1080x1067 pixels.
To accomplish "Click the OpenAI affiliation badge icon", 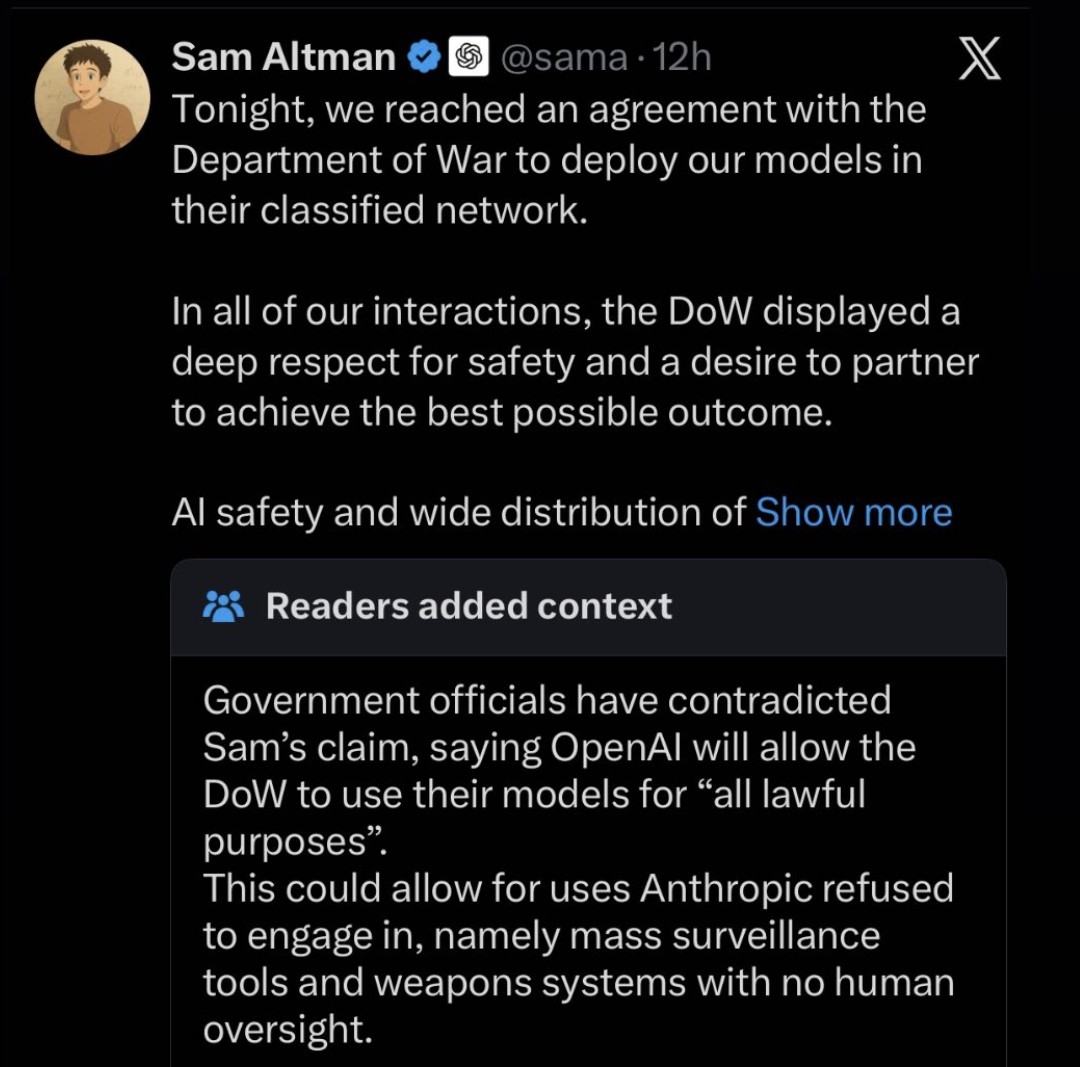I will point(467,58).
